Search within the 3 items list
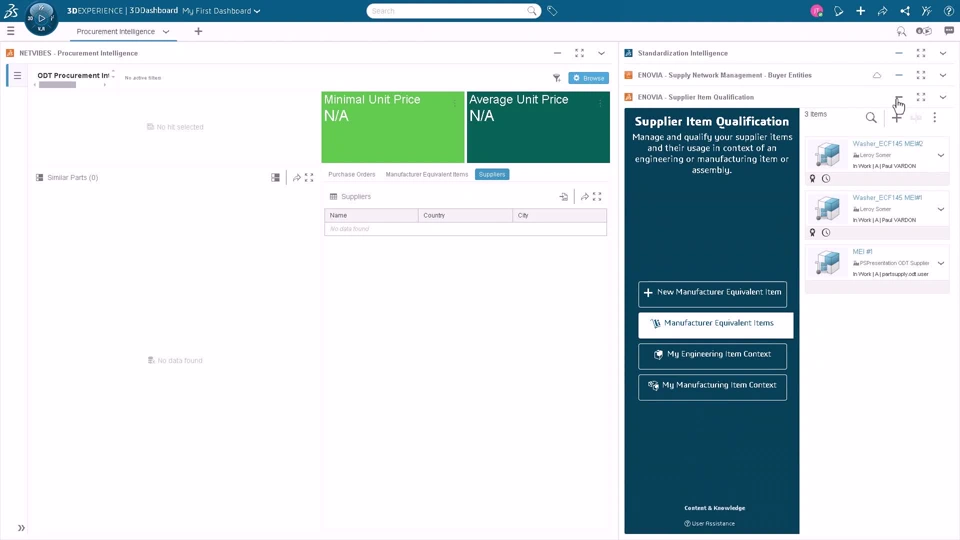Image resolution: width=960 pixels, height=540 pixels. [871, 118]
